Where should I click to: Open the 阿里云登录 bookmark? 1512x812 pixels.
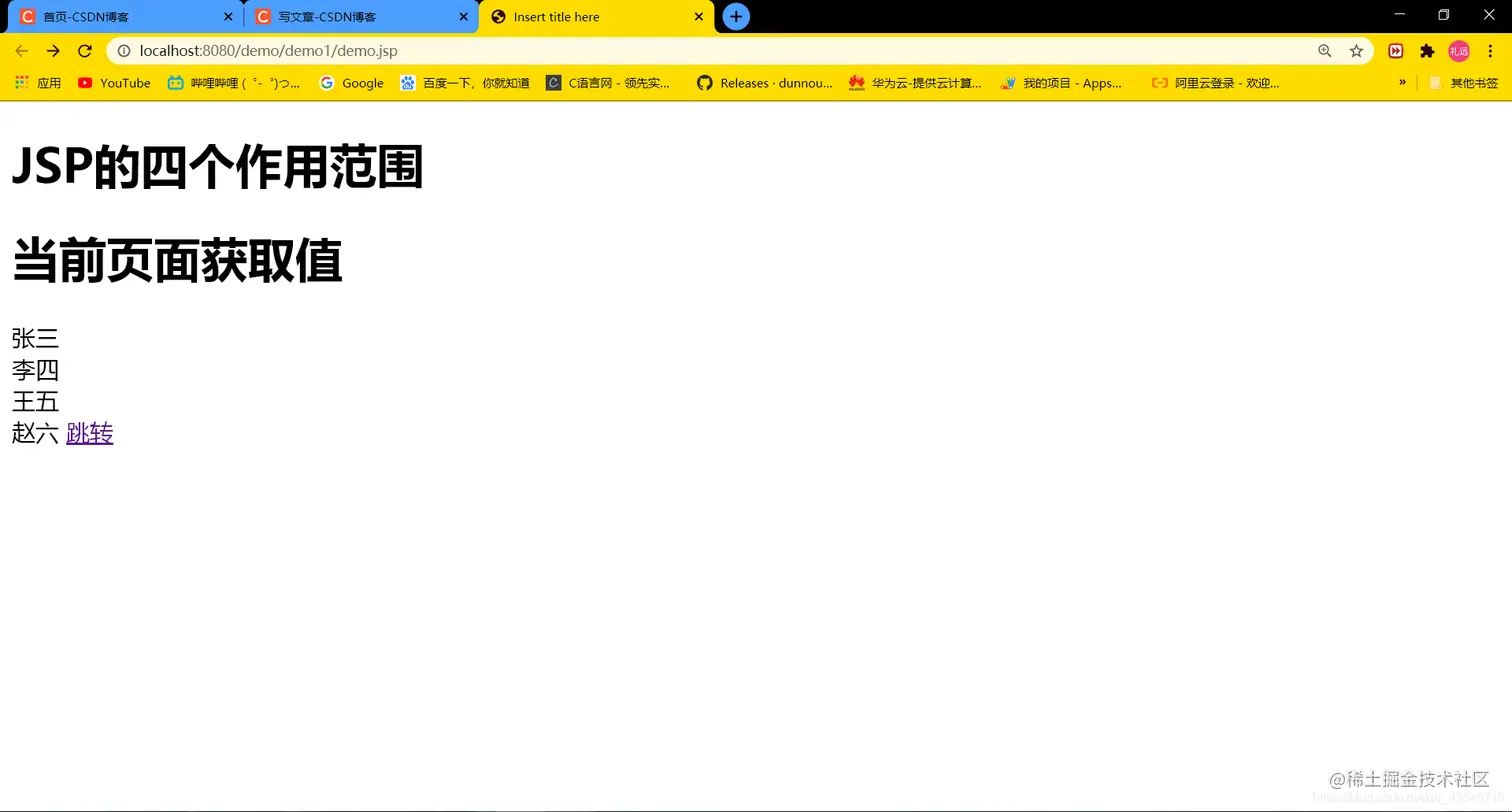click(1215, 83)
